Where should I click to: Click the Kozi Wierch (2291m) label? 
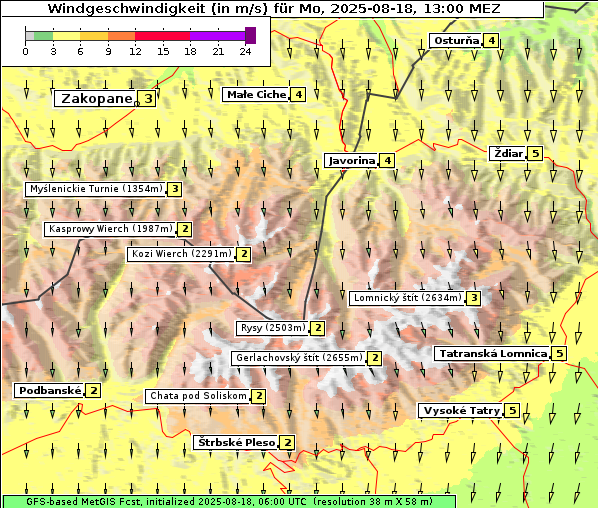[181, 254]
